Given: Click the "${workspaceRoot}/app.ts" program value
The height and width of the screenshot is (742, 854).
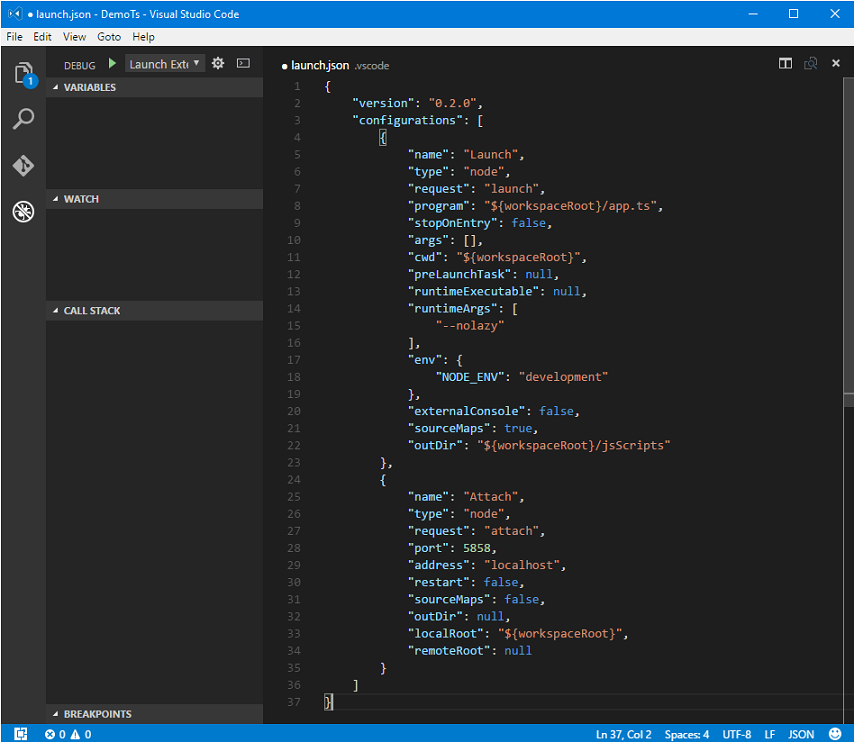Looking at the screenshot, I should [570, 206].
